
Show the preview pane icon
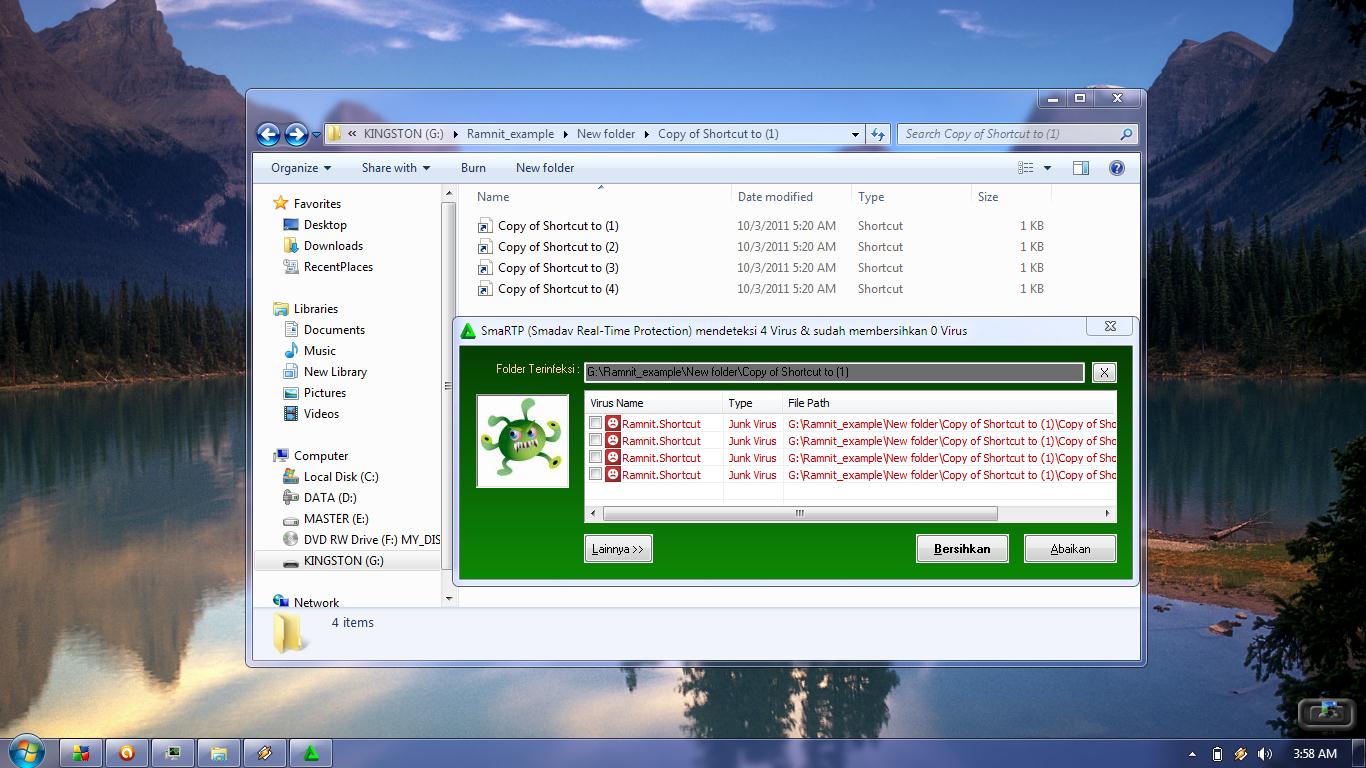(1080, 167)
